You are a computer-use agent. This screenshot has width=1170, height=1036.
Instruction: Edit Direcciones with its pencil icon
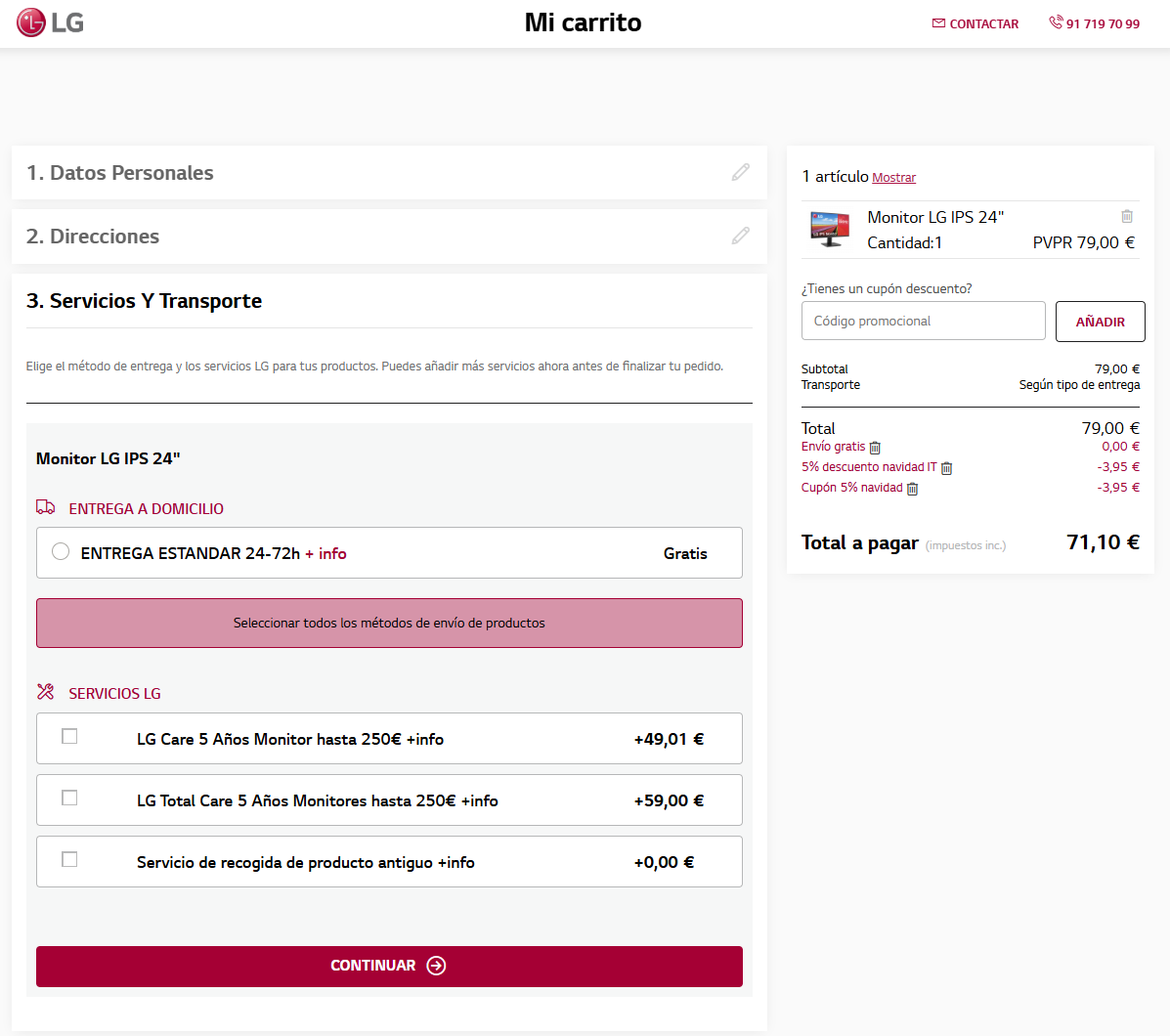click(x=740, y=236)
